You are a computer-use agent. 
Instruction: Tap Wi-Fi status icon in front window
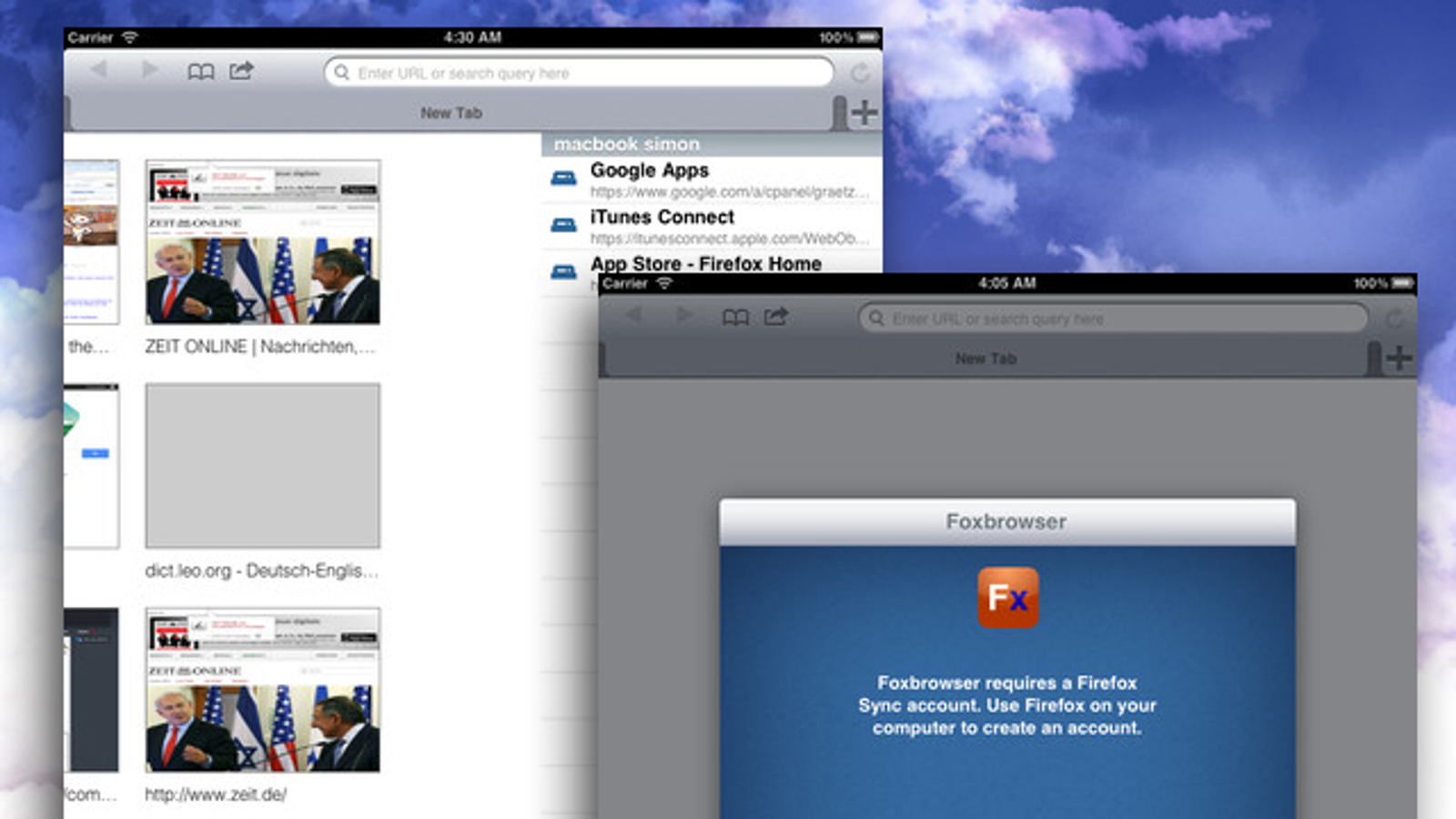[664, 283]
